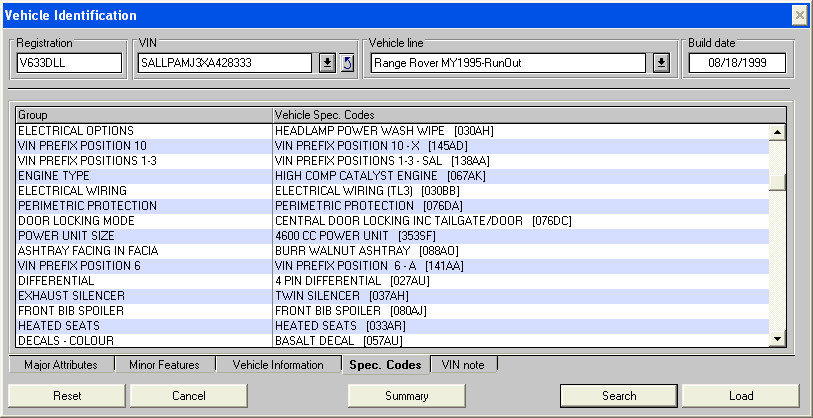The image size is (813, 418).
Task: Switch to the Major Attributes tab
Action: click(61, 365)
